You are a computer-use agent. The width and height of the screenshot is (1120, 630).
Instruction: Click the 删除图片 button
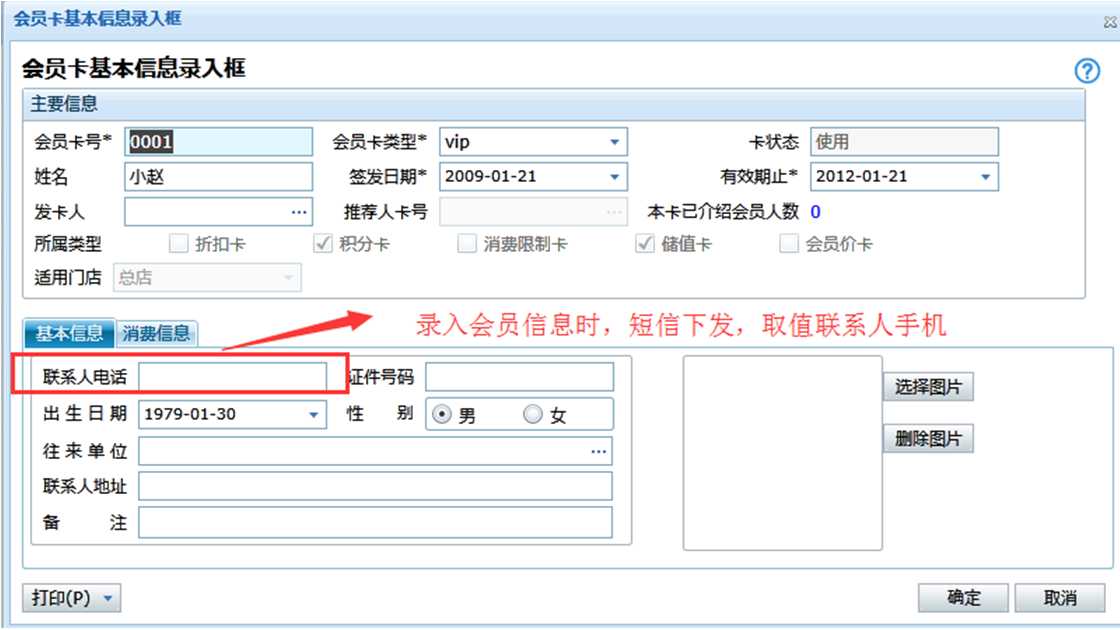point(928,439)
